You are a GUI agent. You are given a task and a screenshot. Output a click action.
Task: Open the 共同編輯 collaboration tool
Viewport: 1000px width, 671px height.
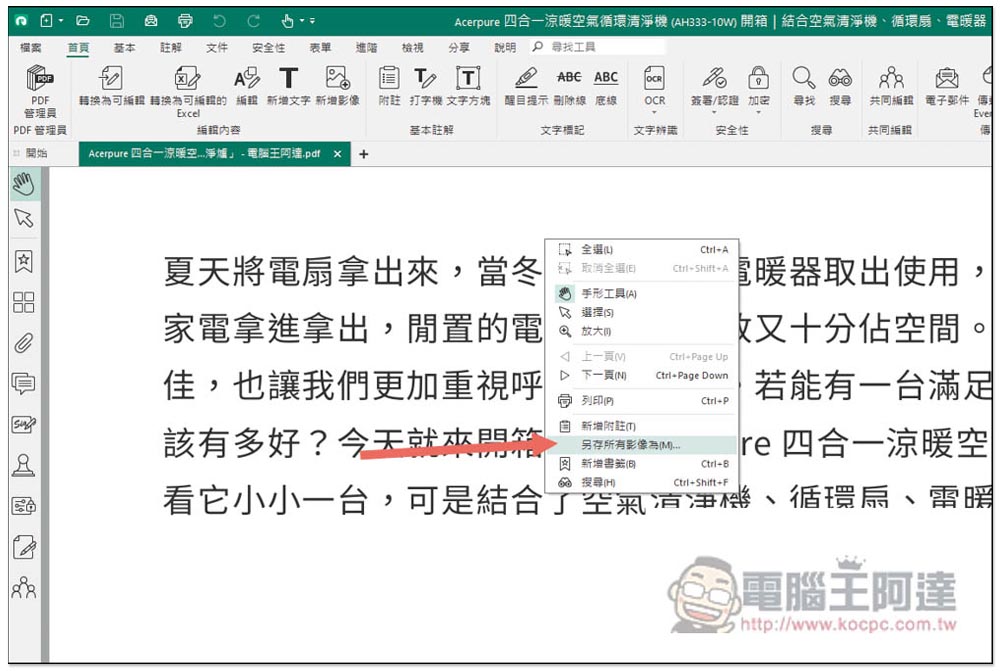pyautogui.click(x=891, y=85)
